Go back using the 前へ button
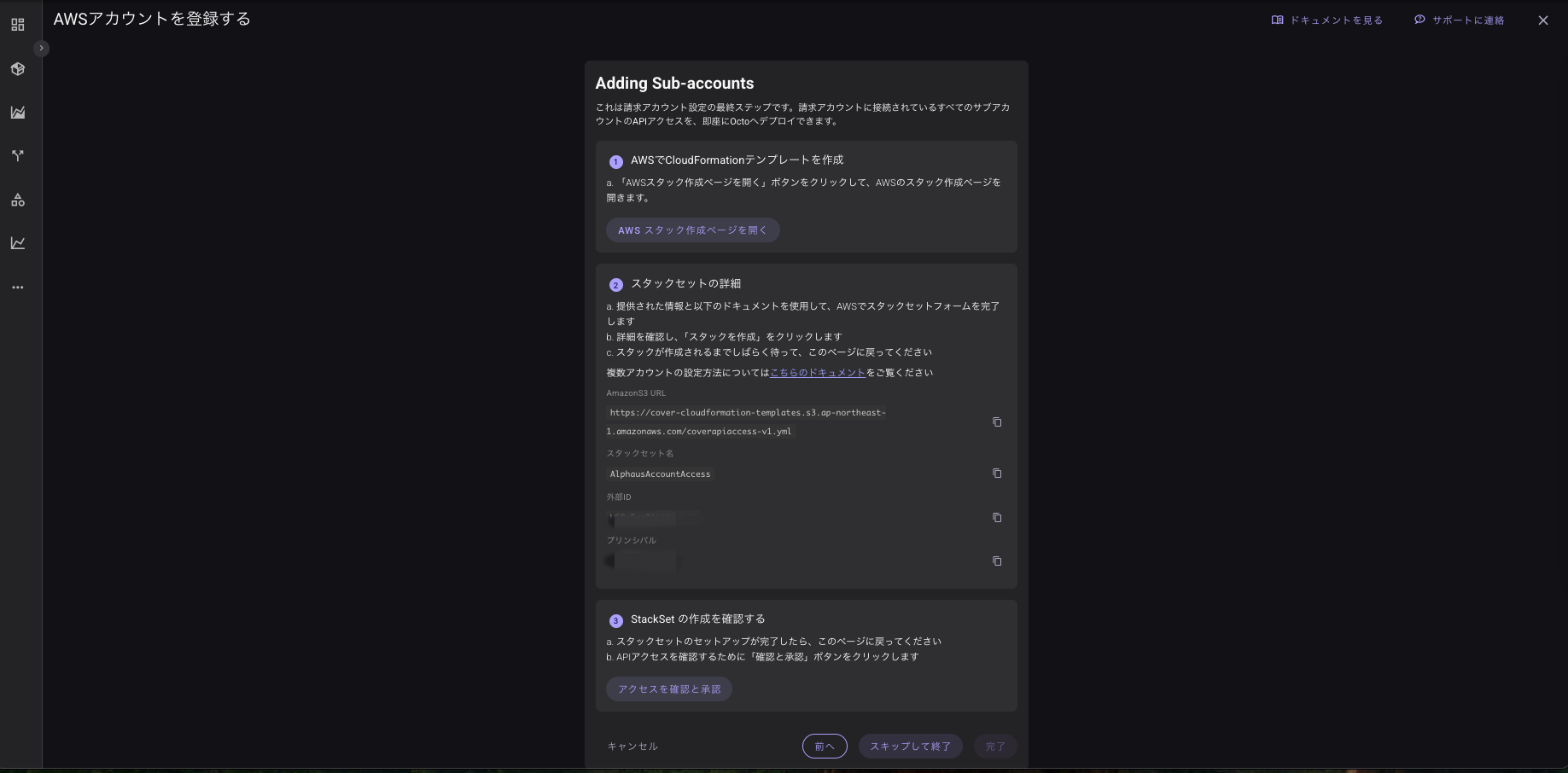1568x773 pixels. tap(824, 746)
